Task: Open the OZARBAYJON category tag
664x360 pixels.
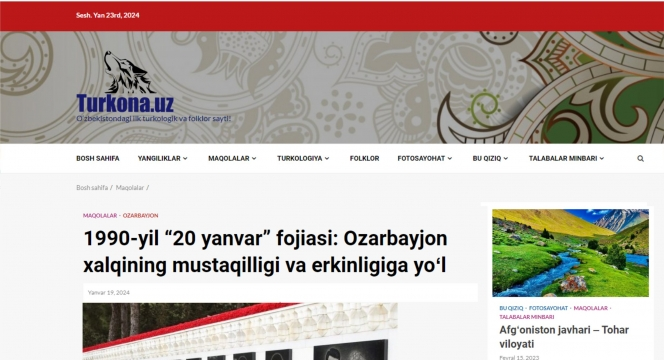Action: point(141,216)
